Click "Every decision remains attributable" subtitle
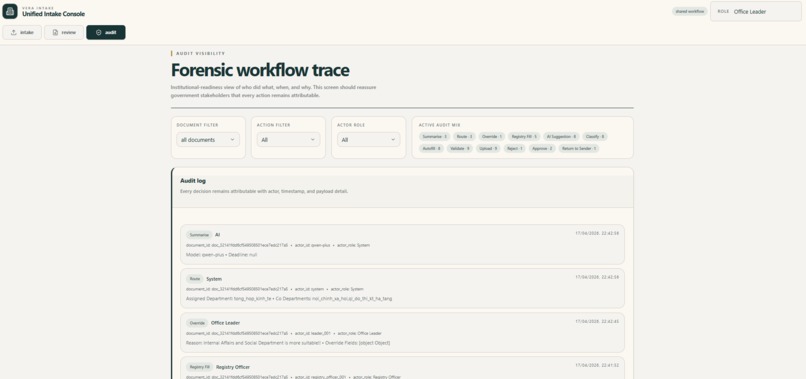806x379 pixels. coord(264,191)
